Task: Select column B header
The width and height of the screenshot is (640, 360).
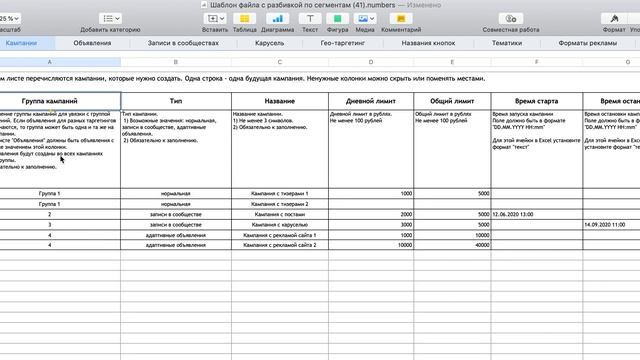Action: tap(176, 62)
